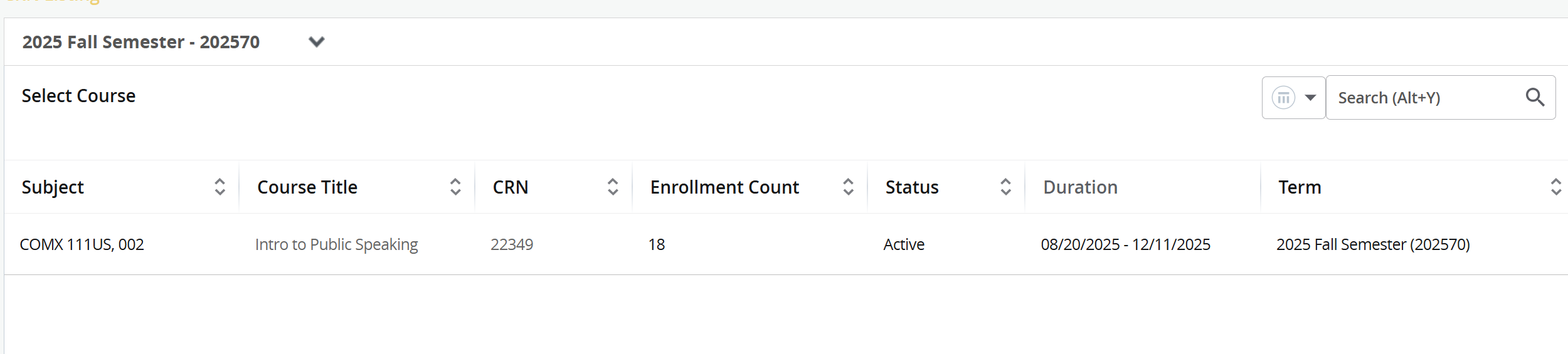The height and width of the screenshot is (354, 1568).
Task: Sort by CRN column arrows
Action: (x=613, y=187)
